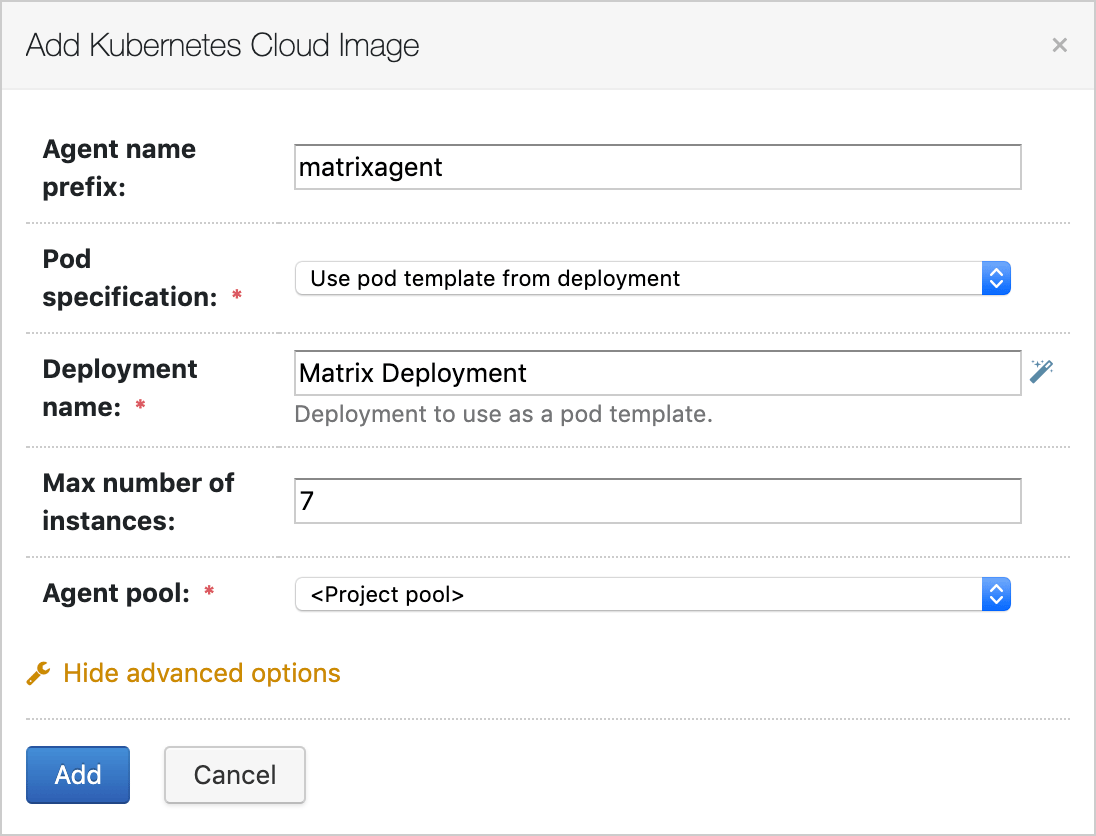Viewport: 1096px width, 836px height.
Task: Click Hide advanced options link
Action: pos(202,673)
